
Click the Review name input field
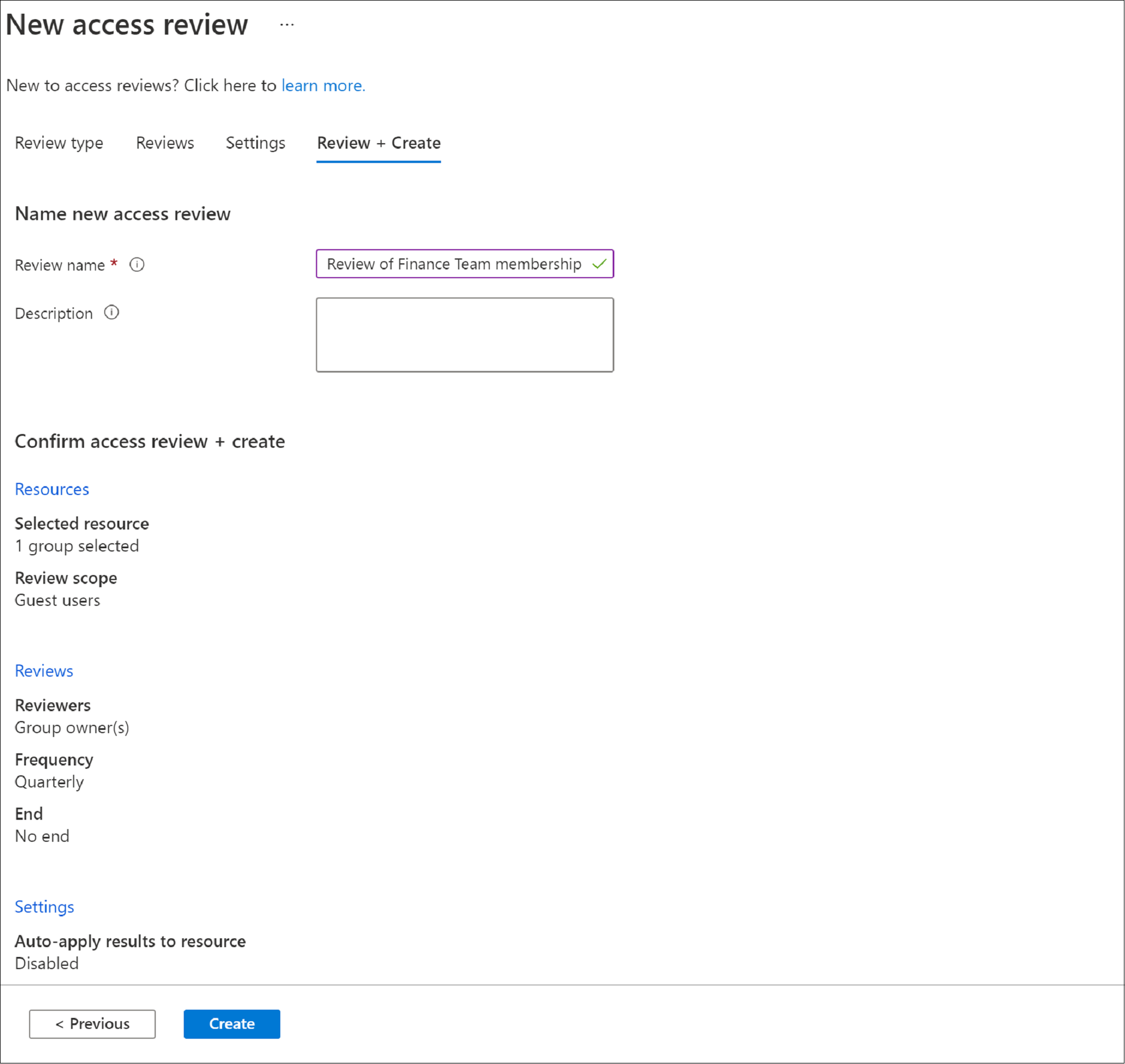pos(465,264)
